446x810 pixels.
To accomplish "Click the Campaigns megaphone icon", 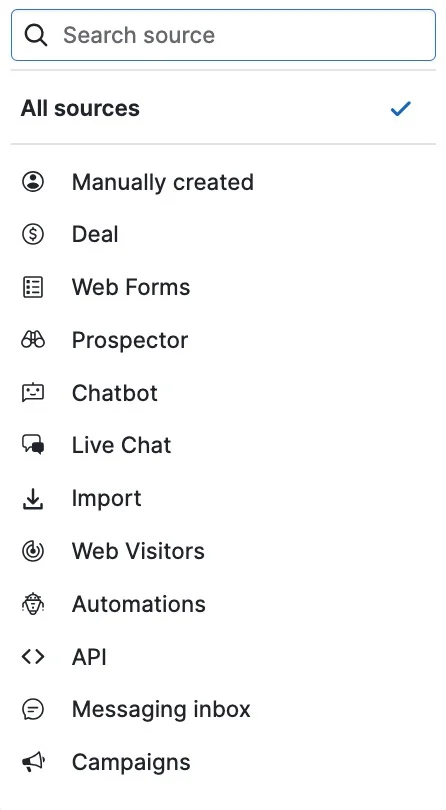I will click(33, 762).
